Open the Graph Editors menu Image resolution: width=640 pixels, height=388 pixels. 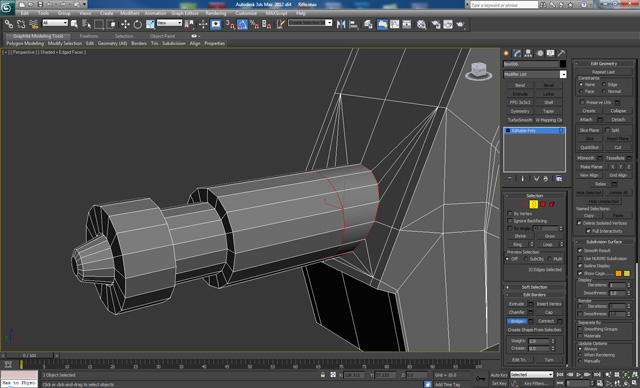[x=184, y=13]
